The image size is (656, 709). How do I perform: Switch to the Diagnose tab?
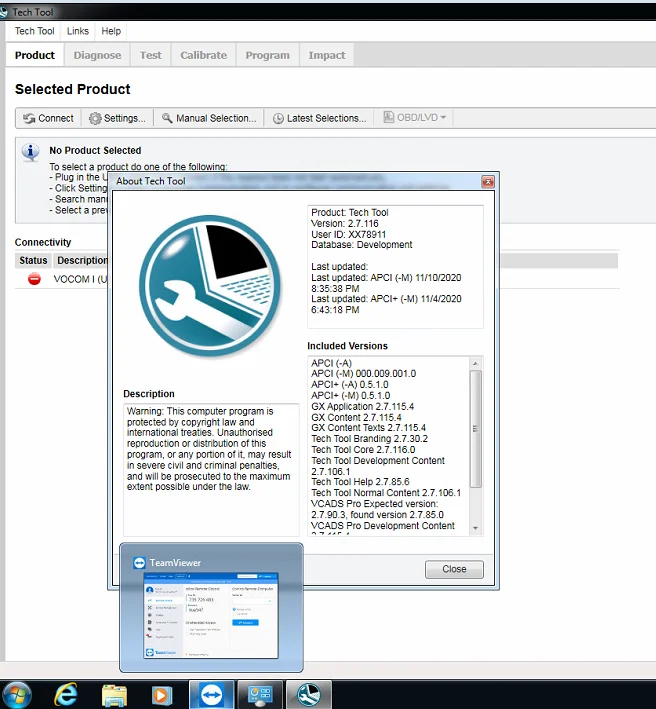coord(97,55)
